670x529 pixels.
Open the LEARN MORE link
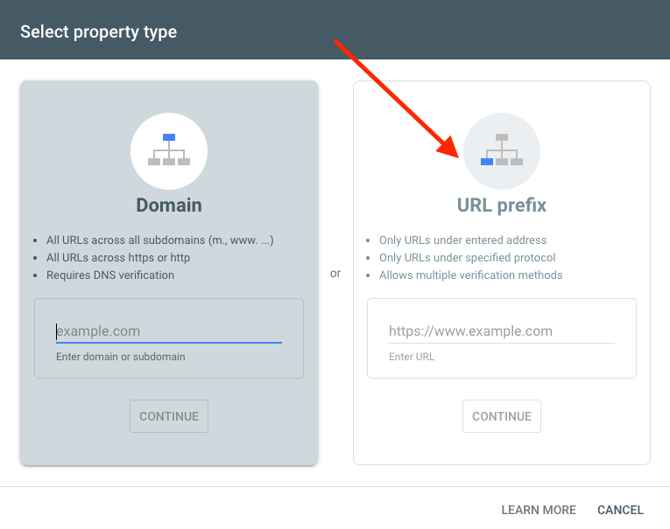pyautogui.click(x=538, y=510)
